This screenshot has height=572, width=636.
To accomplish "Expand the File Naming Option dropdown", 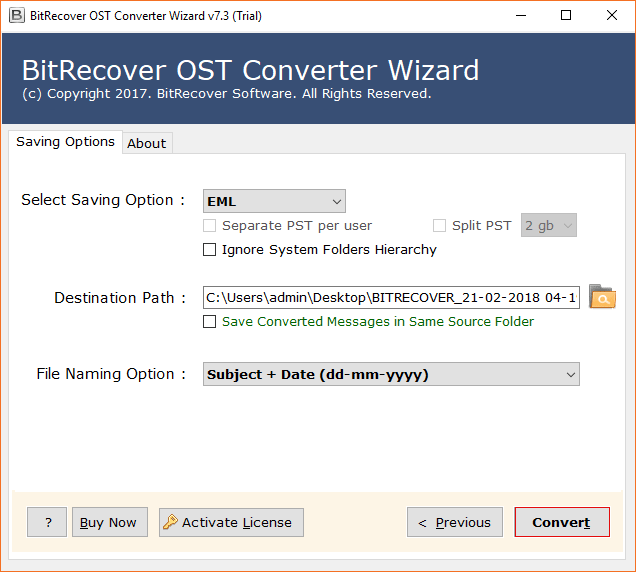I will point(391,374).
